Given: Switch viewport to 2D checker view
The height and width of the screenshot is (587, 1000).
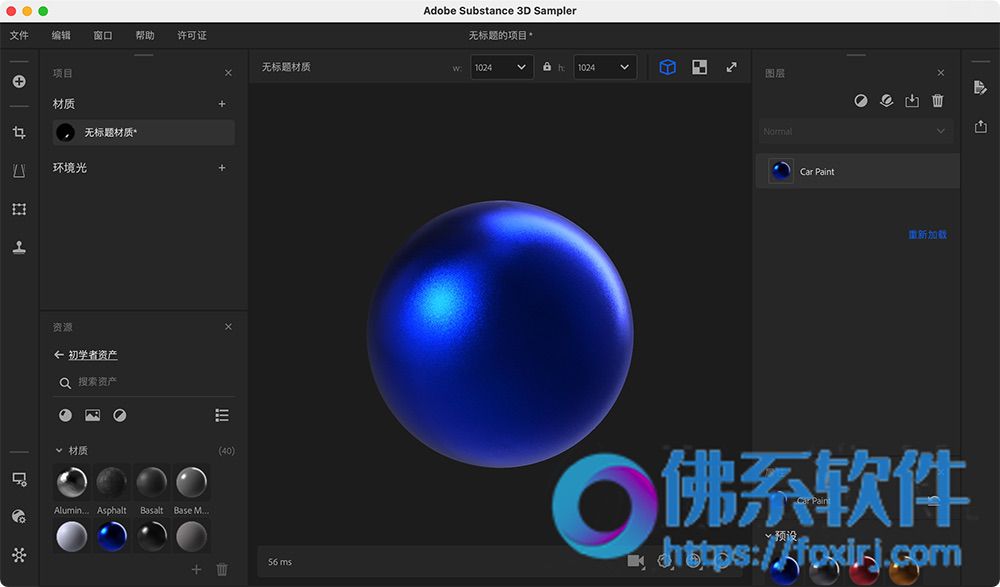Looking at the screenshot, I should tap(700, 67).
